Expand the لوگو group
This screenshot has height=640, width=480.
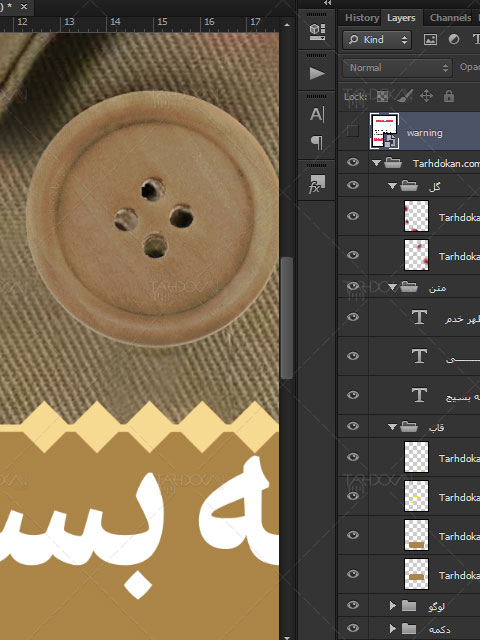(393, 606)
